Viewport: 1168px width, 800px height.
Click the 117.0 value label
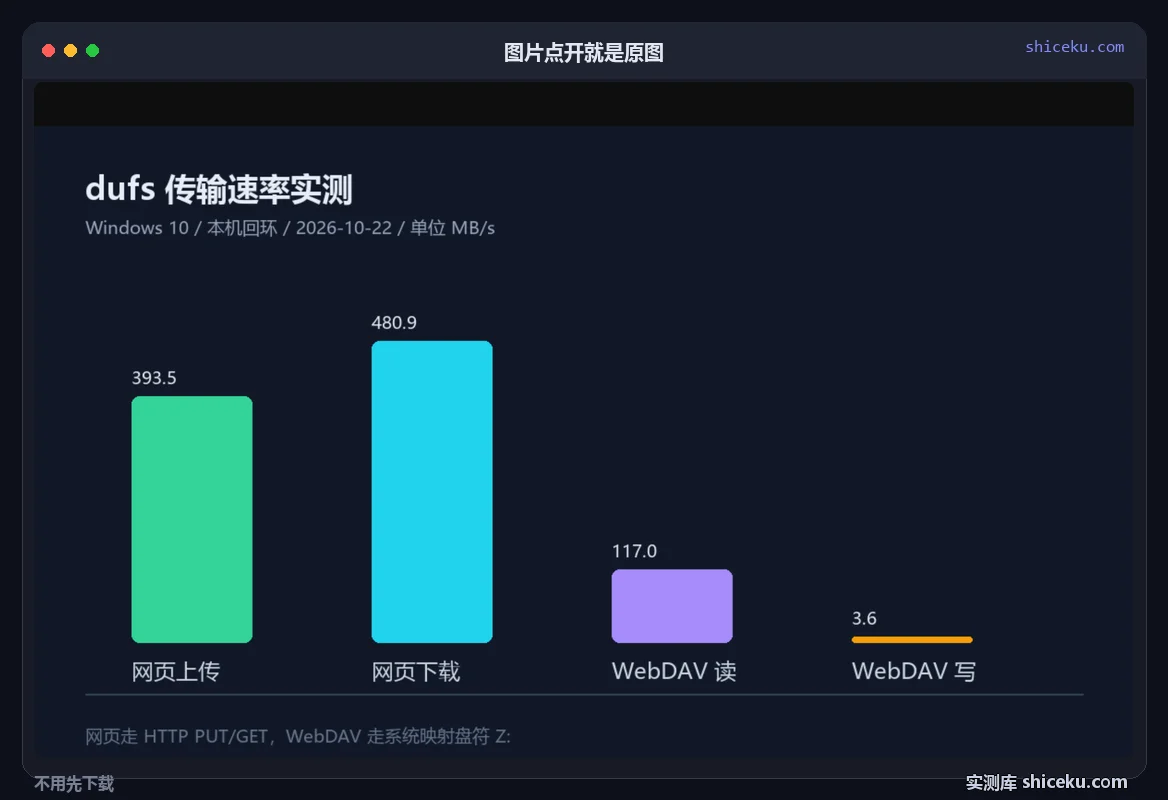click(635, 552)
